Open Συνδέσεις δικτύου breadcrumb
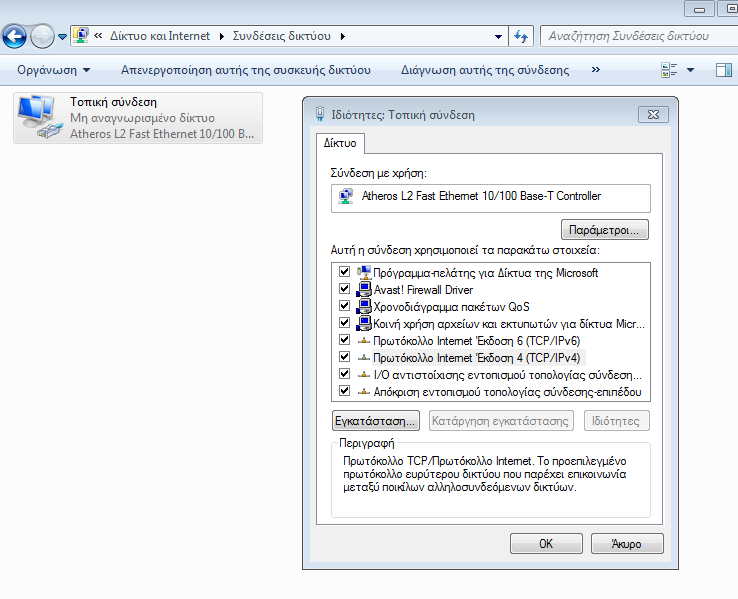Image resolution: width=738 pixels, height=599 pixels. point(281,36)
